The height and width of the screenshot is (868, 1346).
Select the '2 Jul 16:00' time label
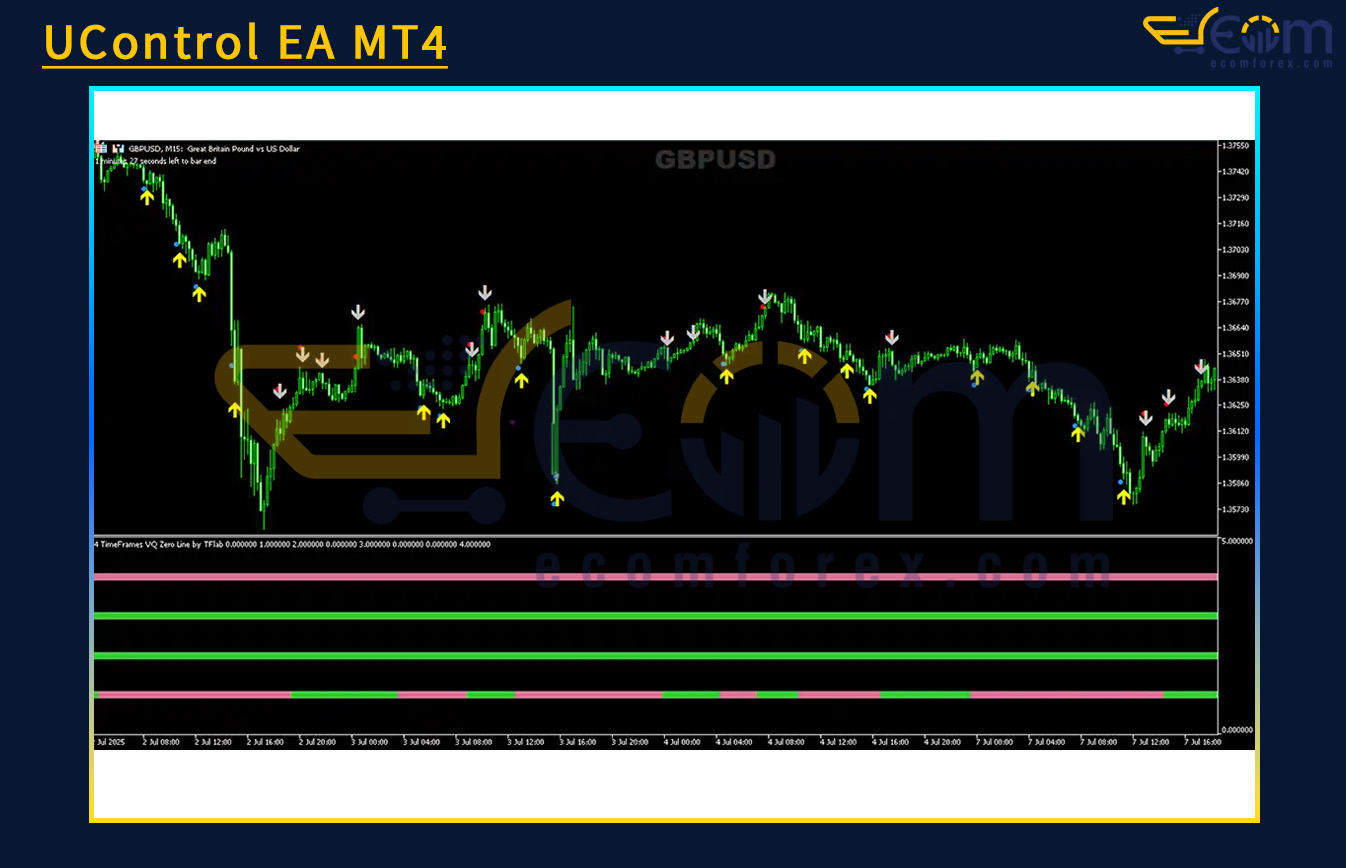(265, 742)
